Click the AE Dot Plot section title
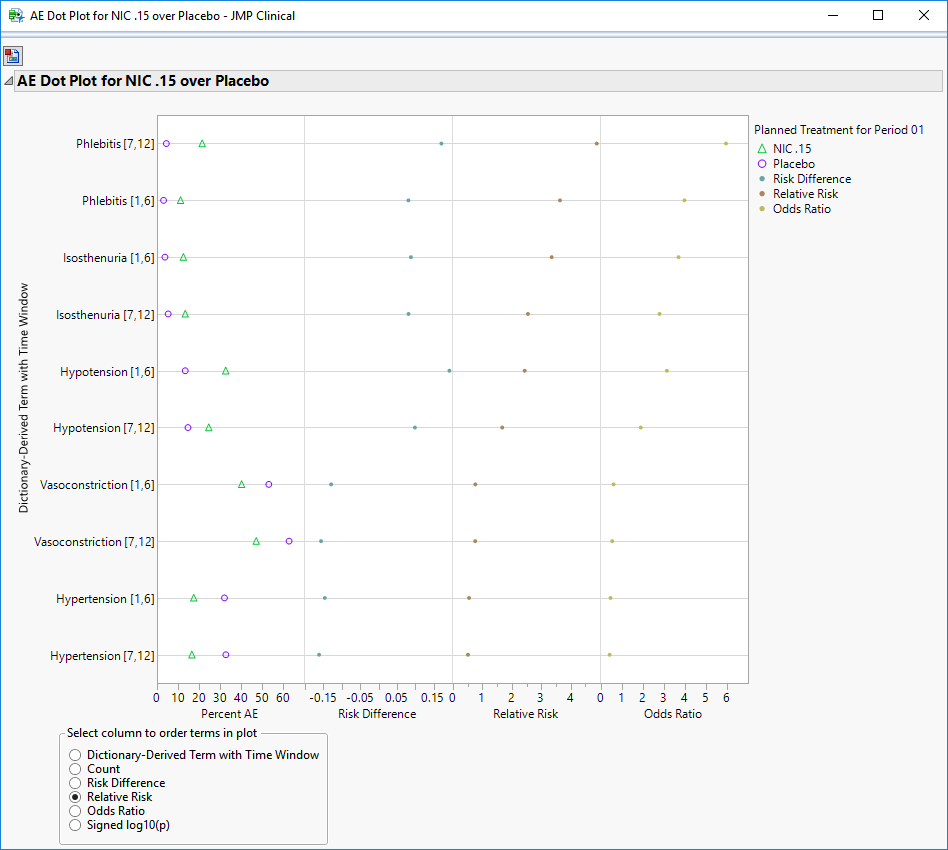Screen dimensions: 948x850 143,81
